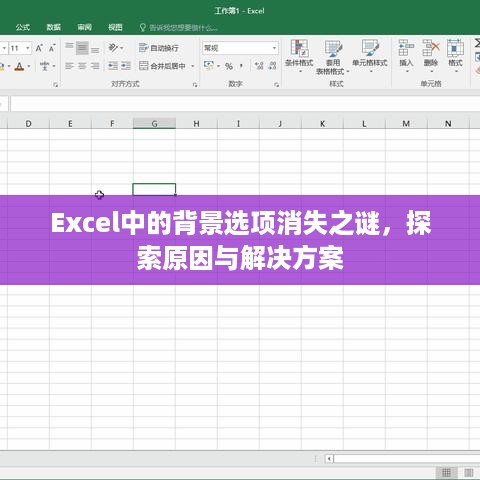Open the fill color dropdown arrow
Screen dimensions: 480x480
(9, 66)
